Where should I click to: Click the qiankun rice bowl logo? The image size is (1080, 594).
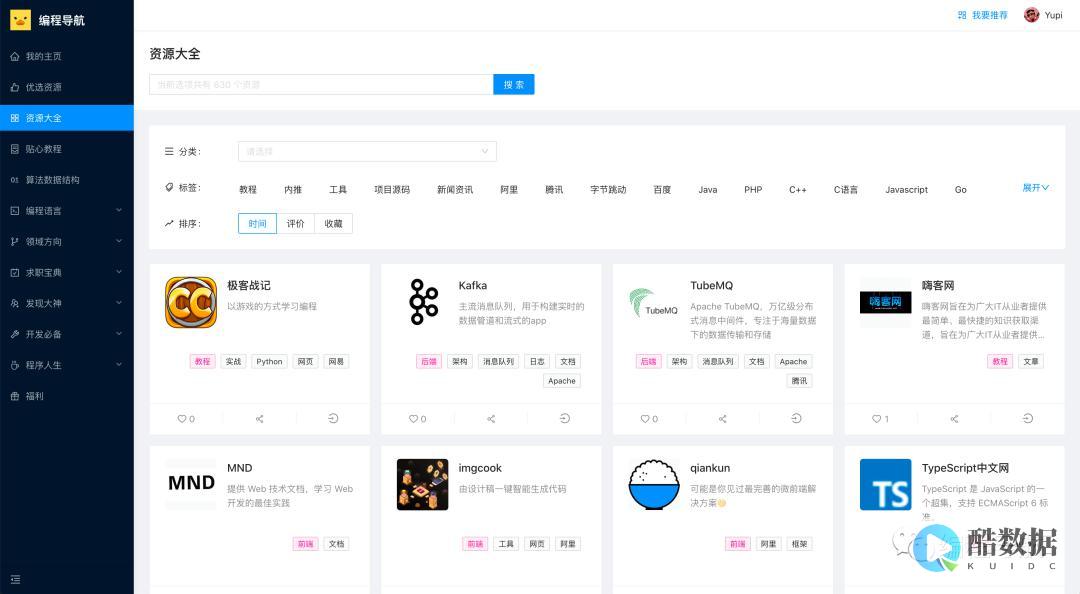654,484
